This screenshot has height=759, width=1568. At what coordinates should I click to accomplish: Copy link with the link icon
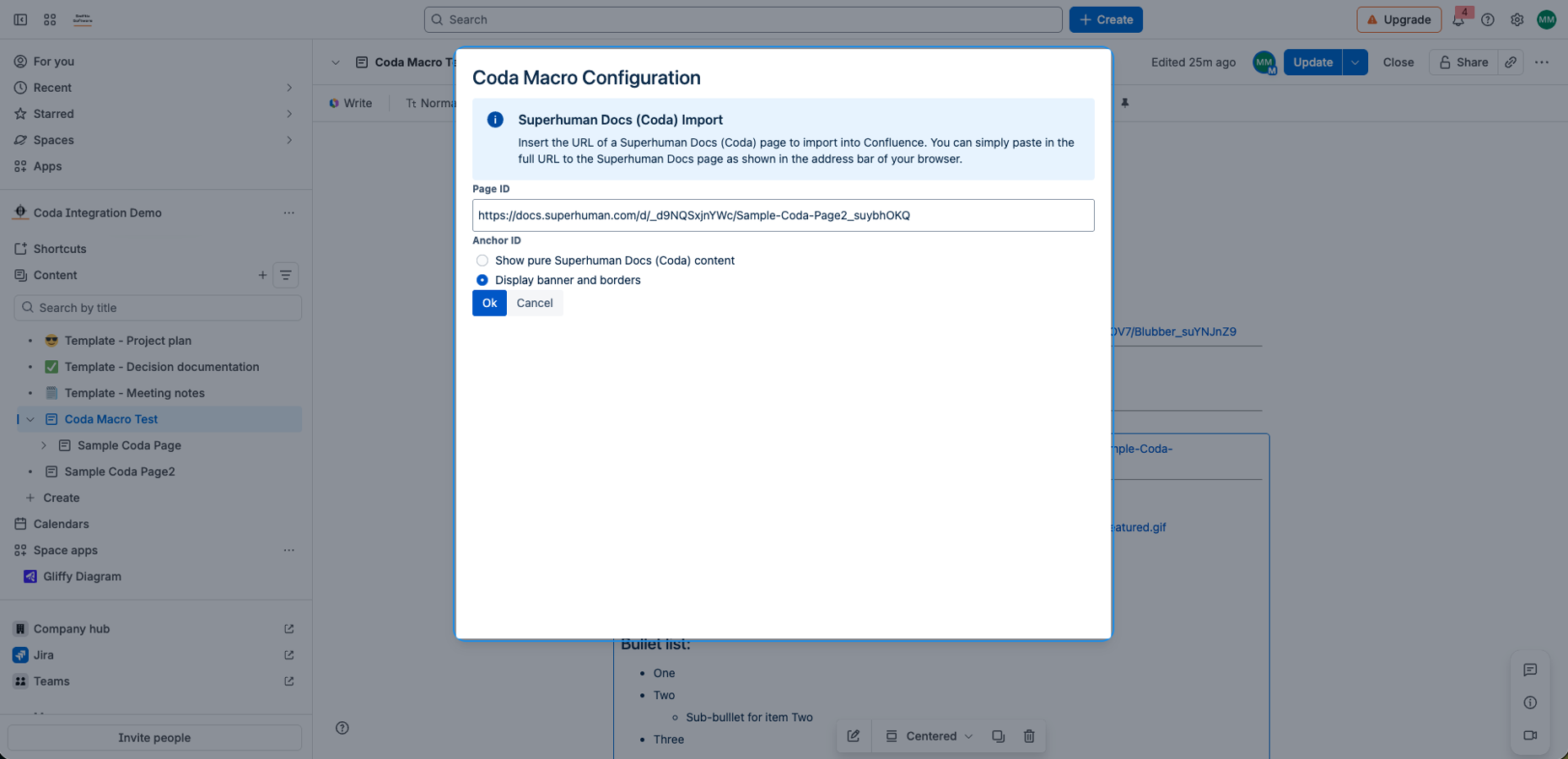pos(1511,62)
